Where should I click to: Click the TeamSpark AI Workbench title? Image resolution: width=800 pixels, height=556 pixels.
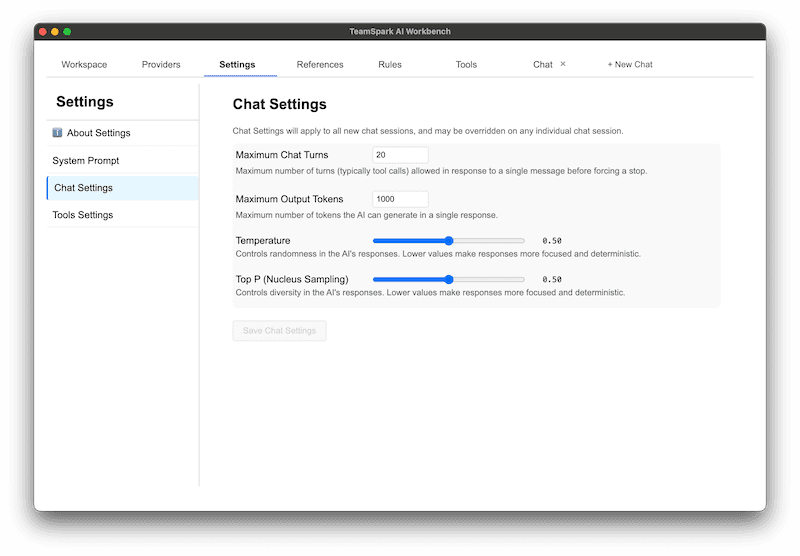click(400, 32)
